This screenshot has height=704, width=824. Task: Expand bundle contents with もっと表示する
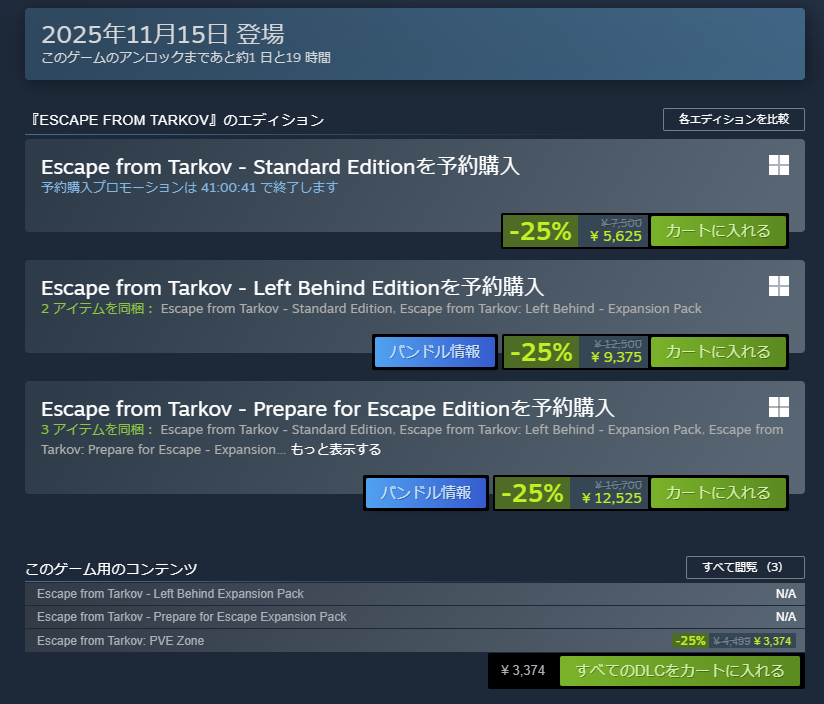(336, 450)
